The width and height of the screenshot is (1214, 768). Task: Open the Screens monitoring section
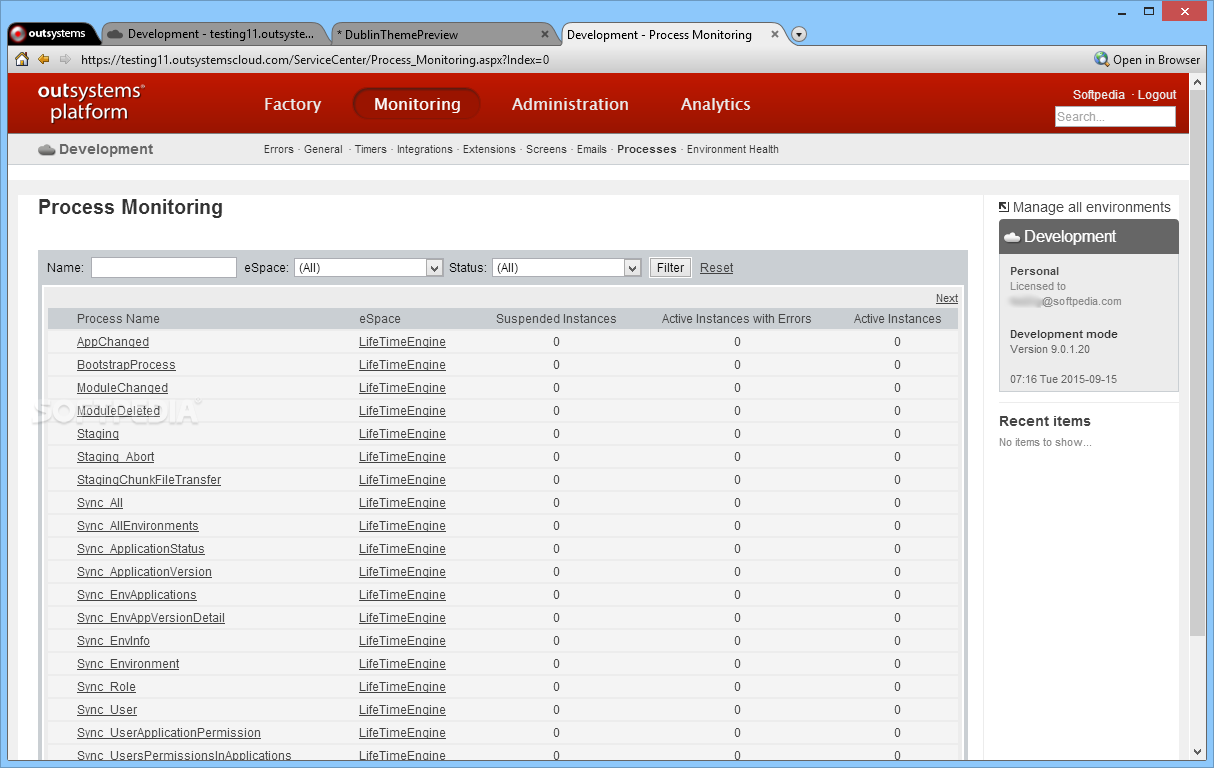546,149
